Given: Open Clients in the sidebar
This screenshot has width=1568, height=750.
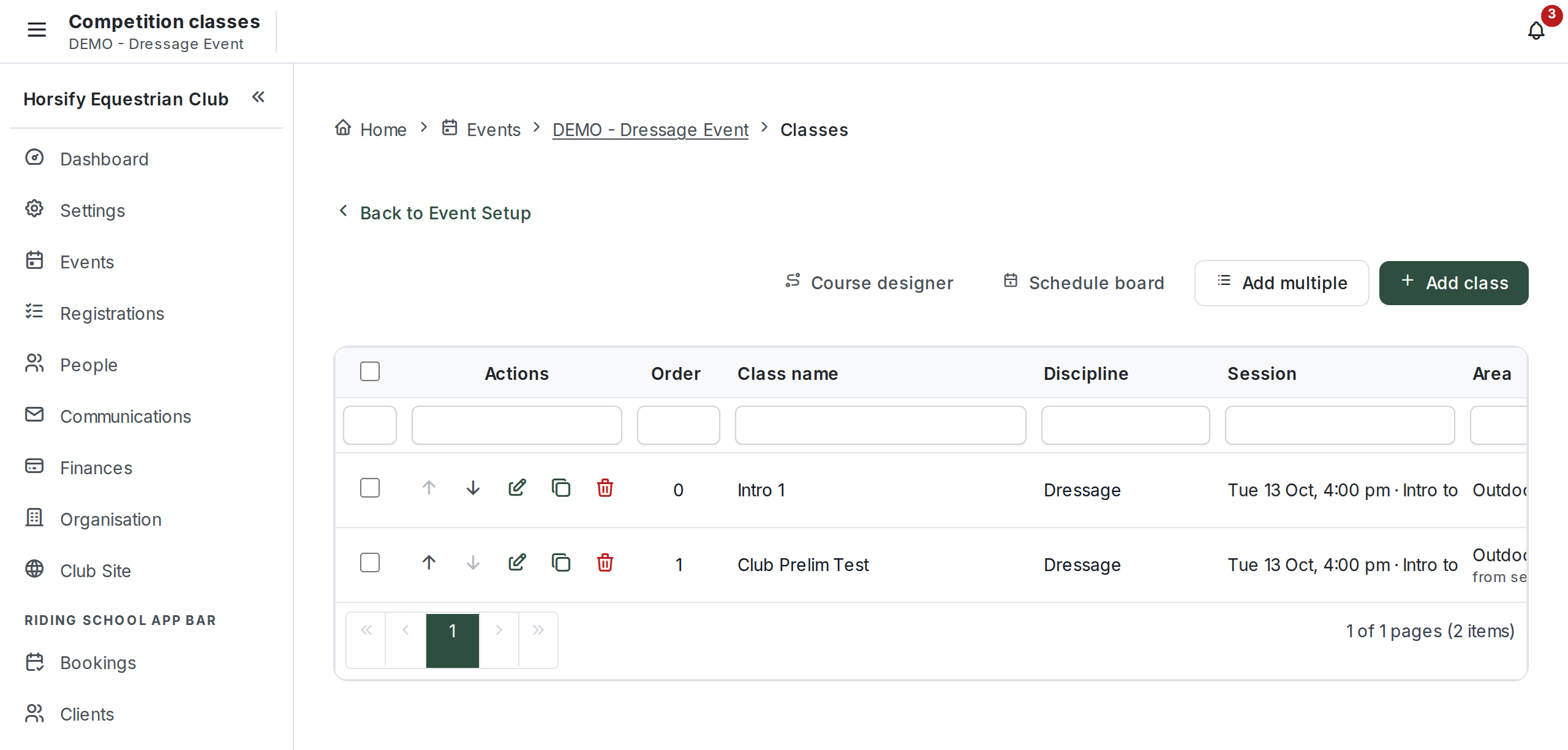Looking at the screenshot, I should [x=146, y=714].
